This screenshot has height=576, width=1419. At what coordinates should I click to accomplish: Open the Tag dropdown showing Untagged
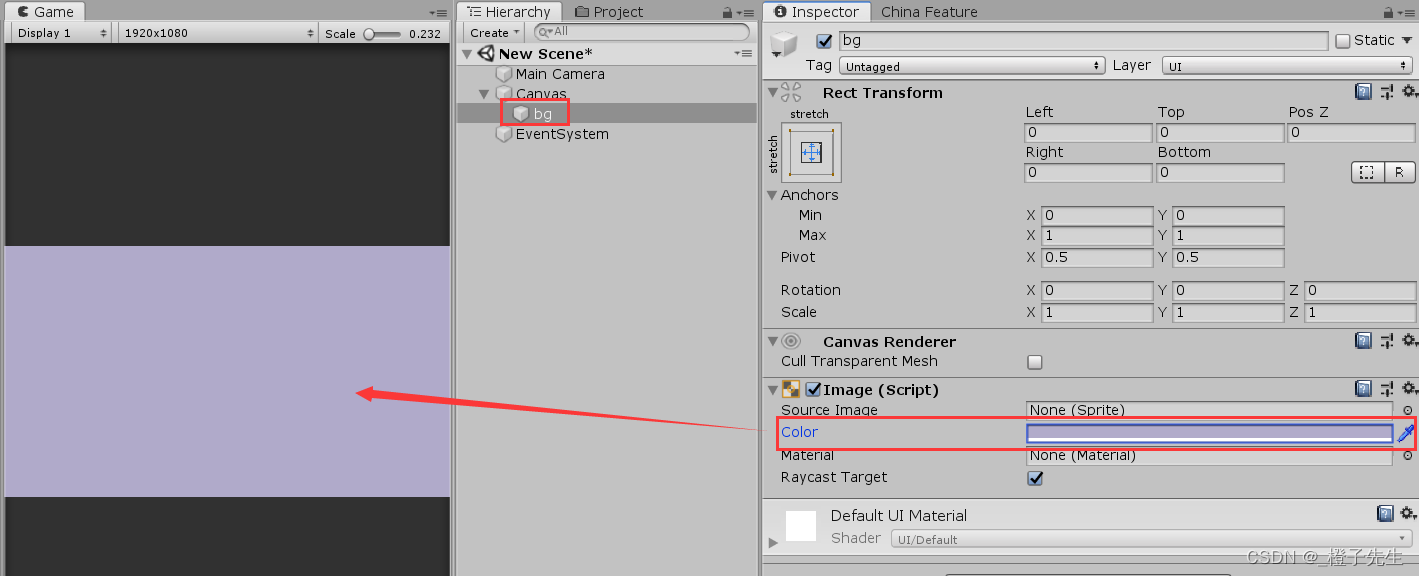971,66
